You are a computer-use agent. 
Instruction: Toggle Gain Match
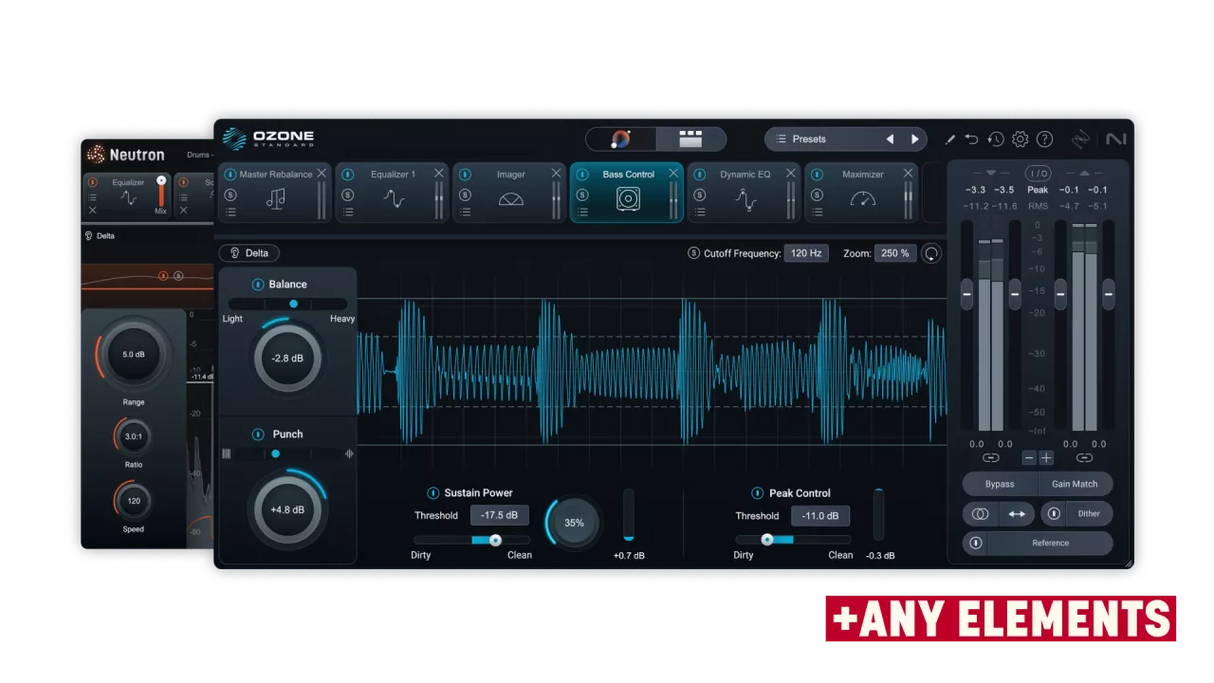(x=1075, y=483)
